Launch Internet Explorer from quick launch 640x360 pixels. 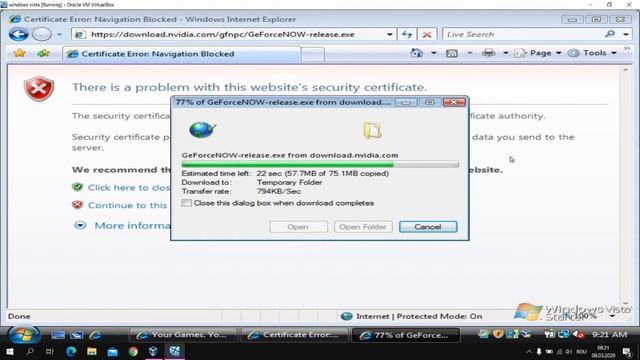95,335
